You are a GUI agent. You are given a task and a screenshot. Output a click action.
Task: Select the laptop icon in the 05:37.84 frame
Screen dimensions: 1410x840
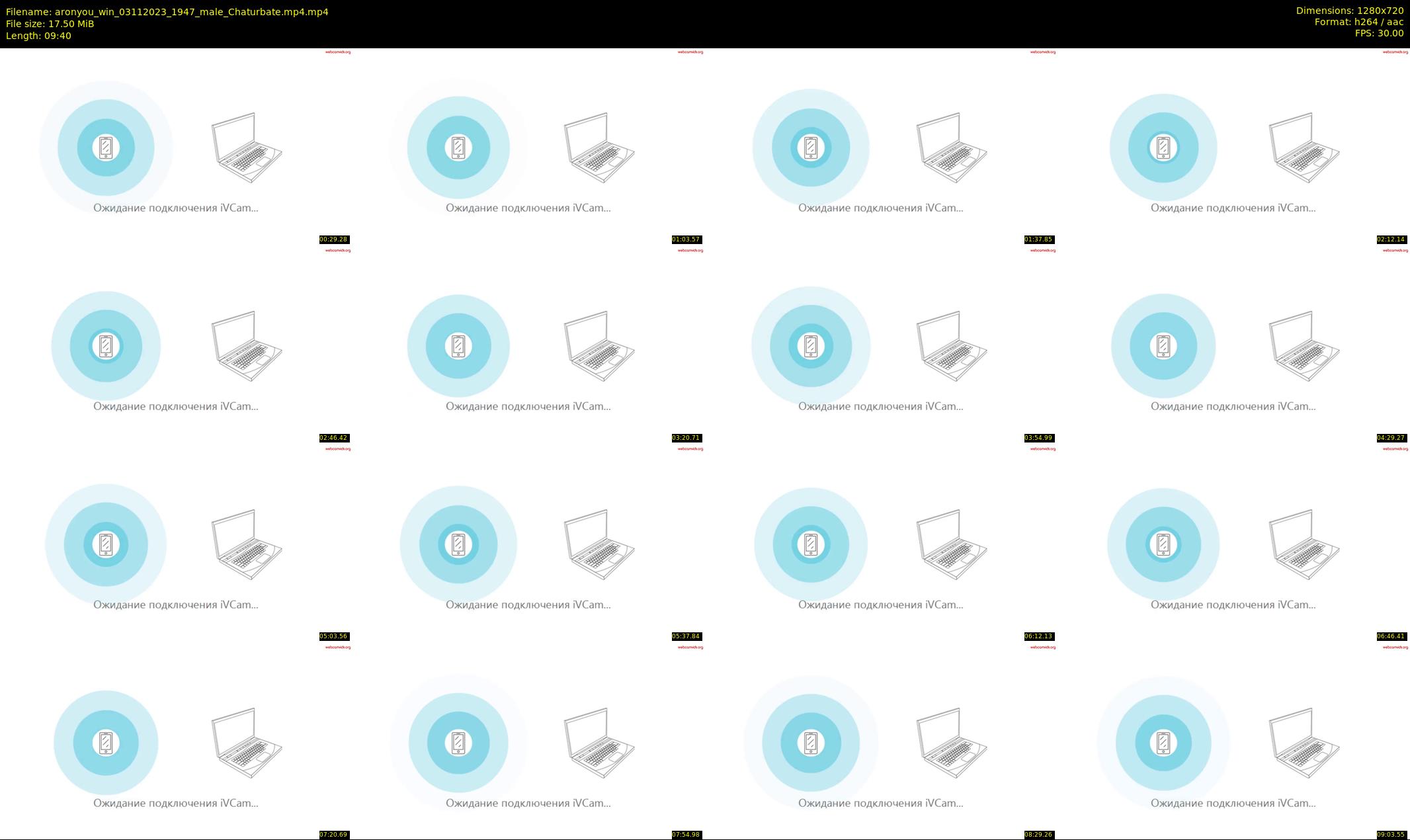(599, 544)
